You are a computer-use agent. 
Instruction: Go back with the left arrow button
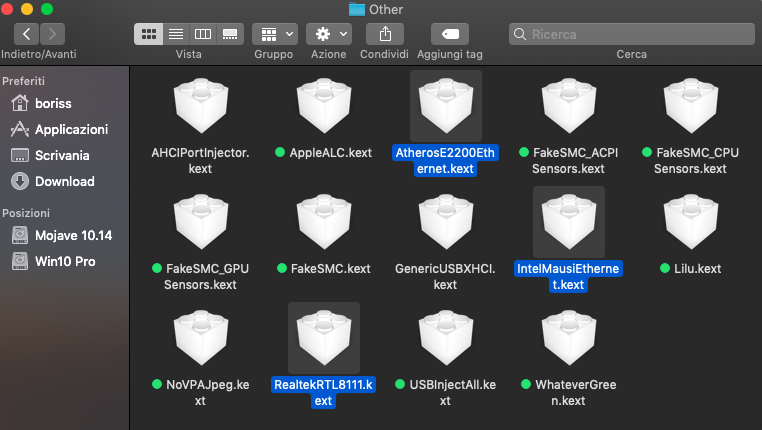click(26, 34)
